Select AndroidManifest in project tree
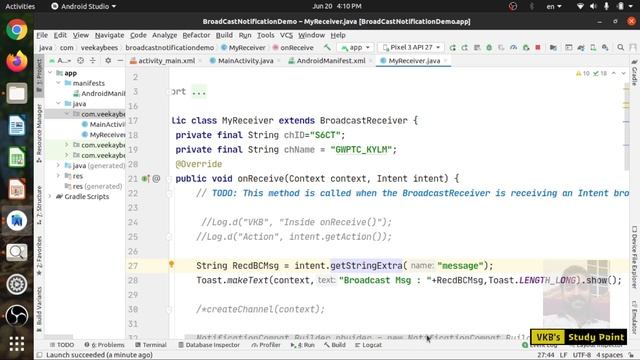640x360 pixels. coord(99,93)
